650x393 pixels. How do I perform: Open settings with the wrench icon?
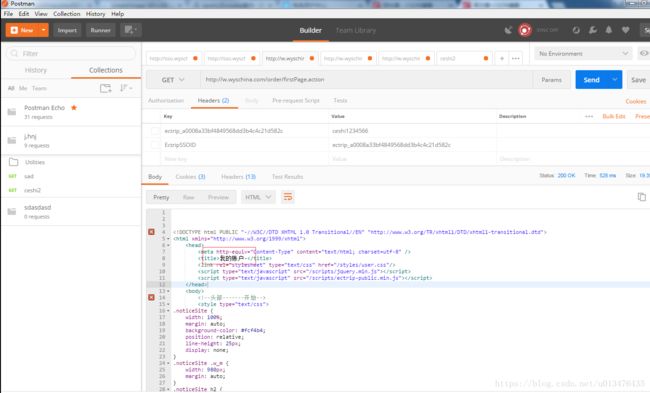coord(593,30)
